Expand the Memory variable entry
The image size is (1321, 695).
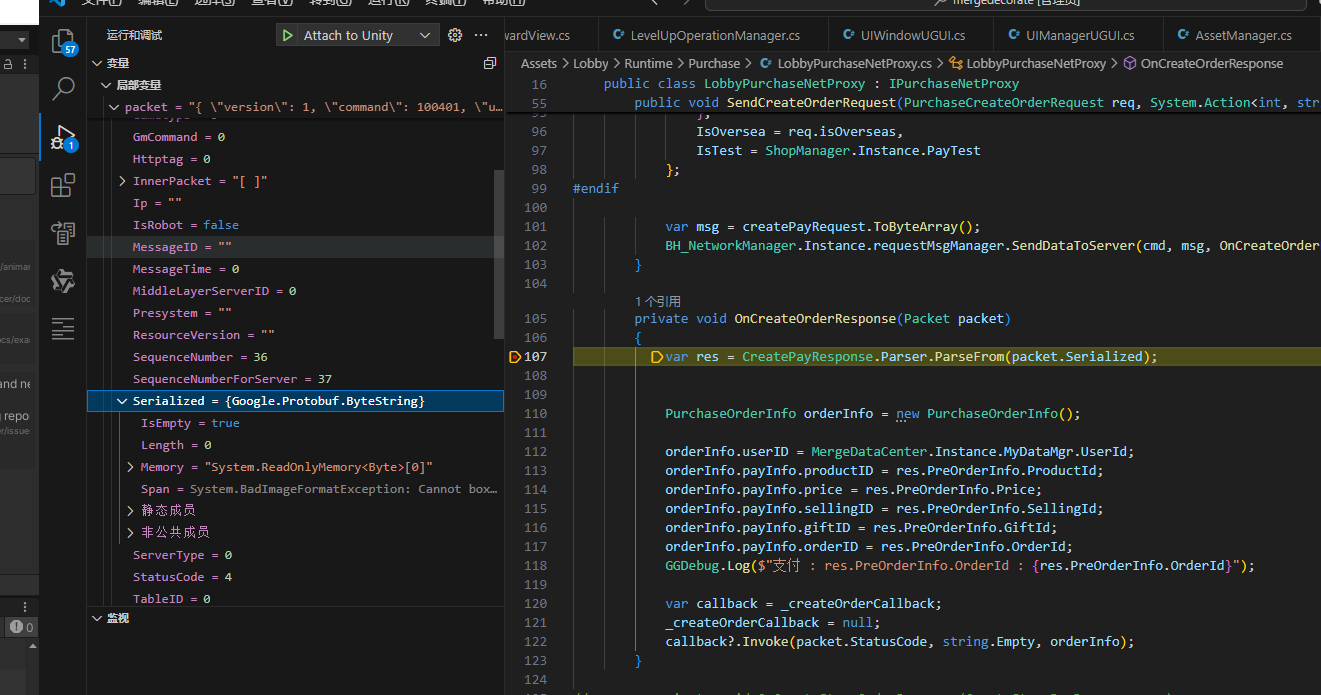point(130,467)
